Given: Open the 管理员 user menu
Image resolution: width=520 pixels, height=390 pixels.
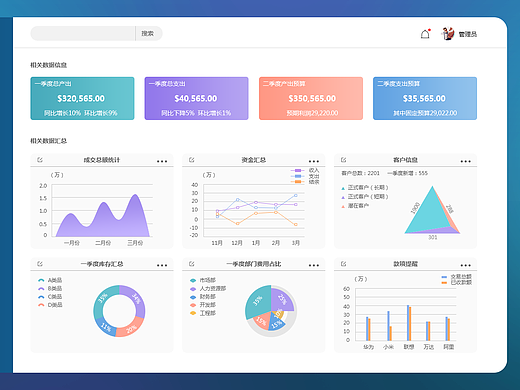Looking at the screenshot, I should click(467, 34).
